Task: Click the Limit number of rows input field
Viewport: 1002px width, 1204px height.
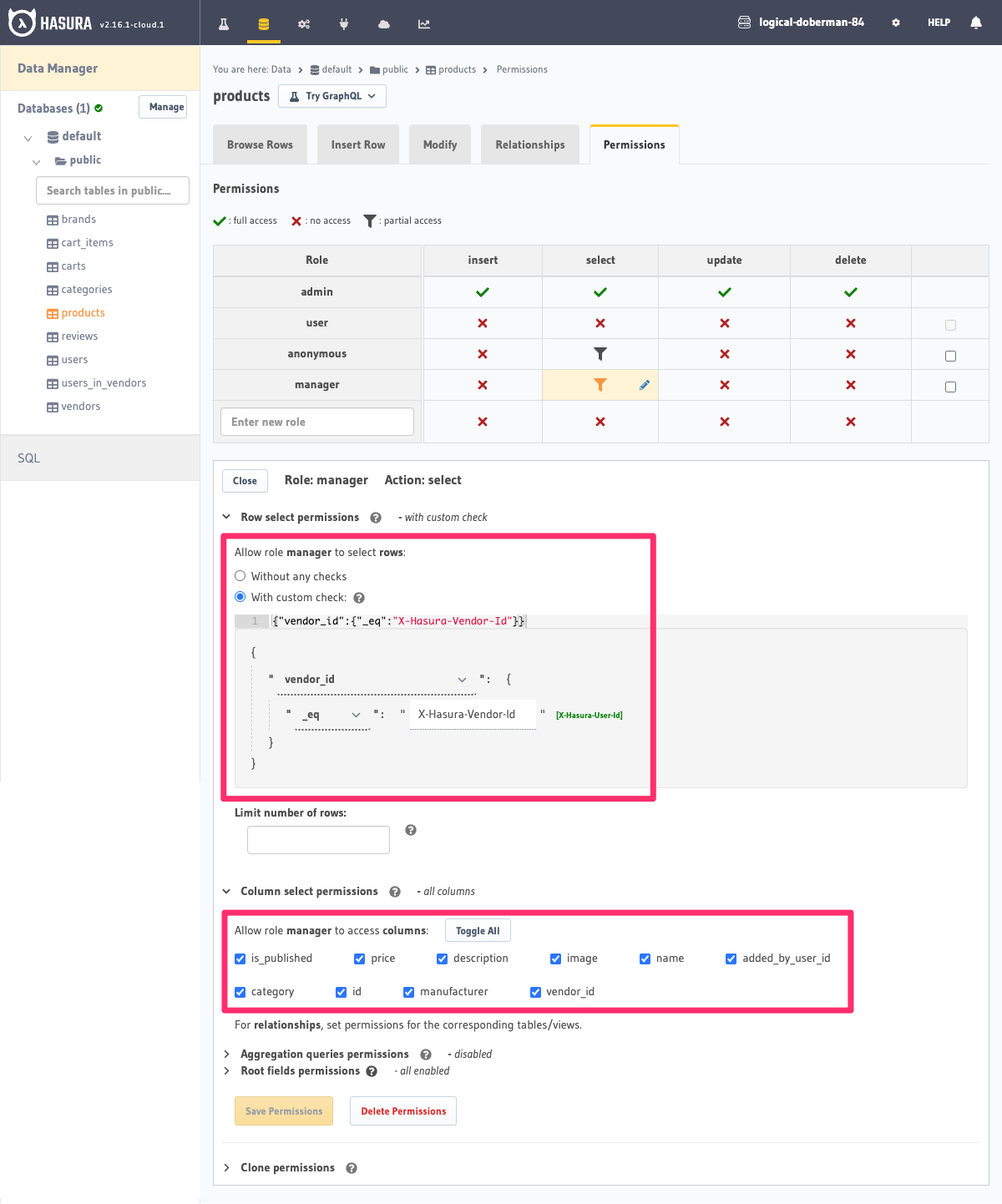Action: 317,839
